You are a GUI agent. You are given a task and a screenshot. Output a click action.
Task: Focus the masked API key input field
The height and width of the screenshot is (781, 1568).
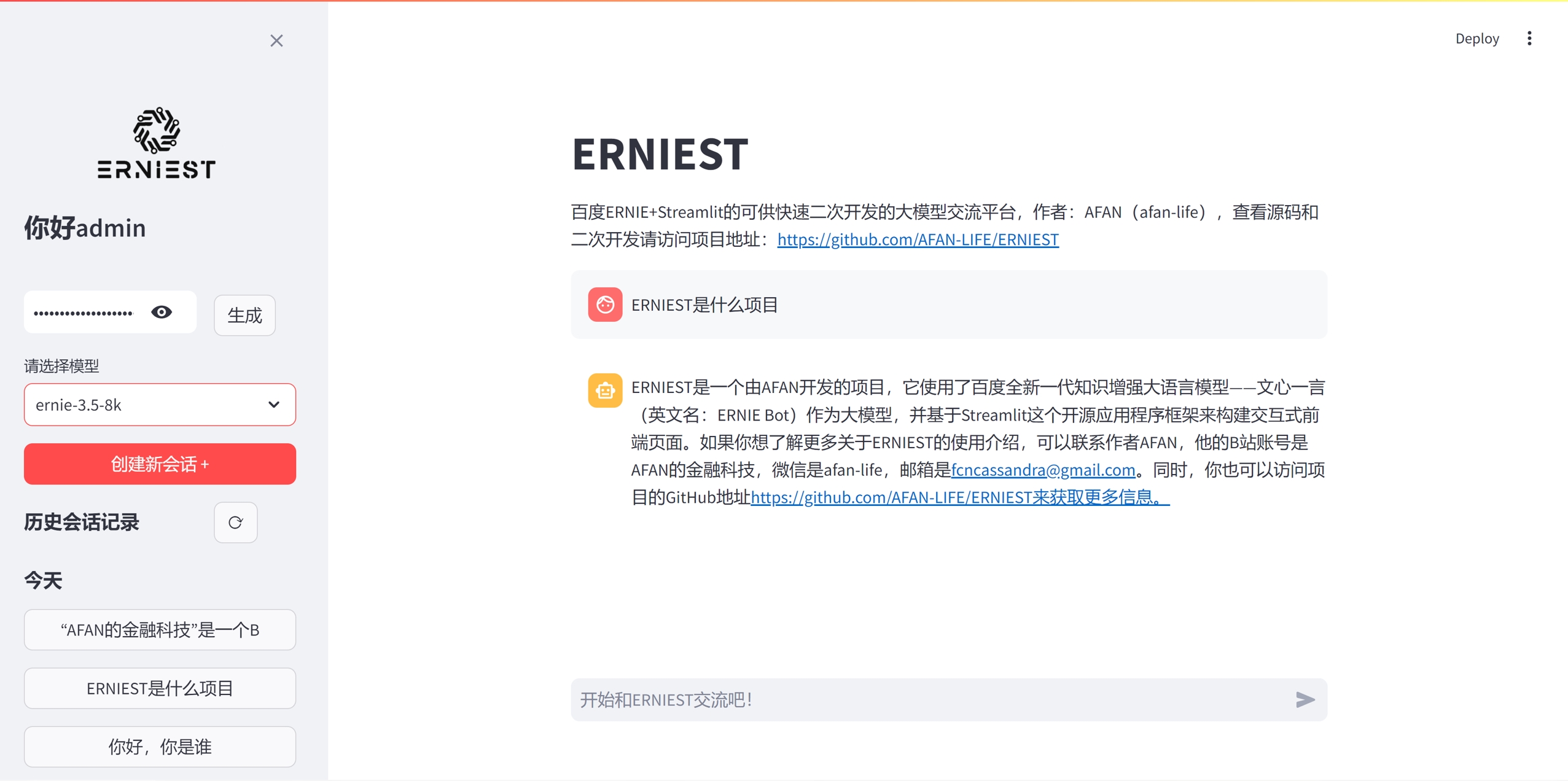[84, 313]
